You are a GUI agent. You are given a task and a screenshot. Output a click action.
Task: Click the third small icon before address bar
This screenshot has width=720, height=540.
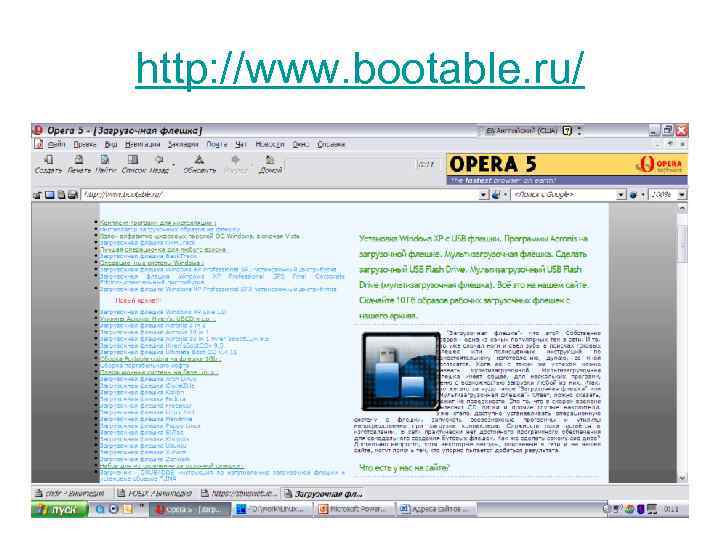(61, 195)
